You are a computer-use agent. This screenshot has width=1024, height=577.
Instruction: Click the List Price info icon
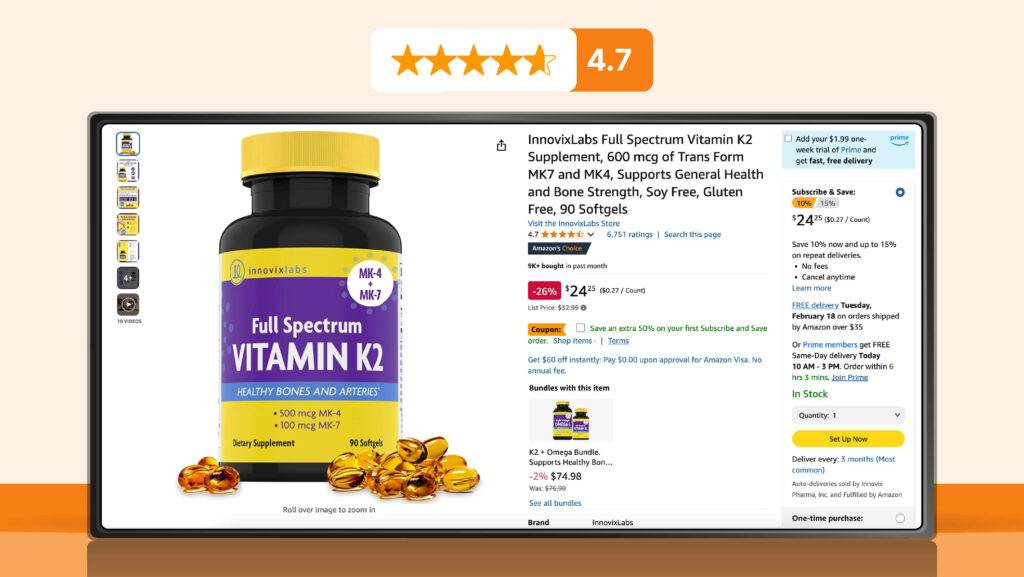[x=584, y=307]
